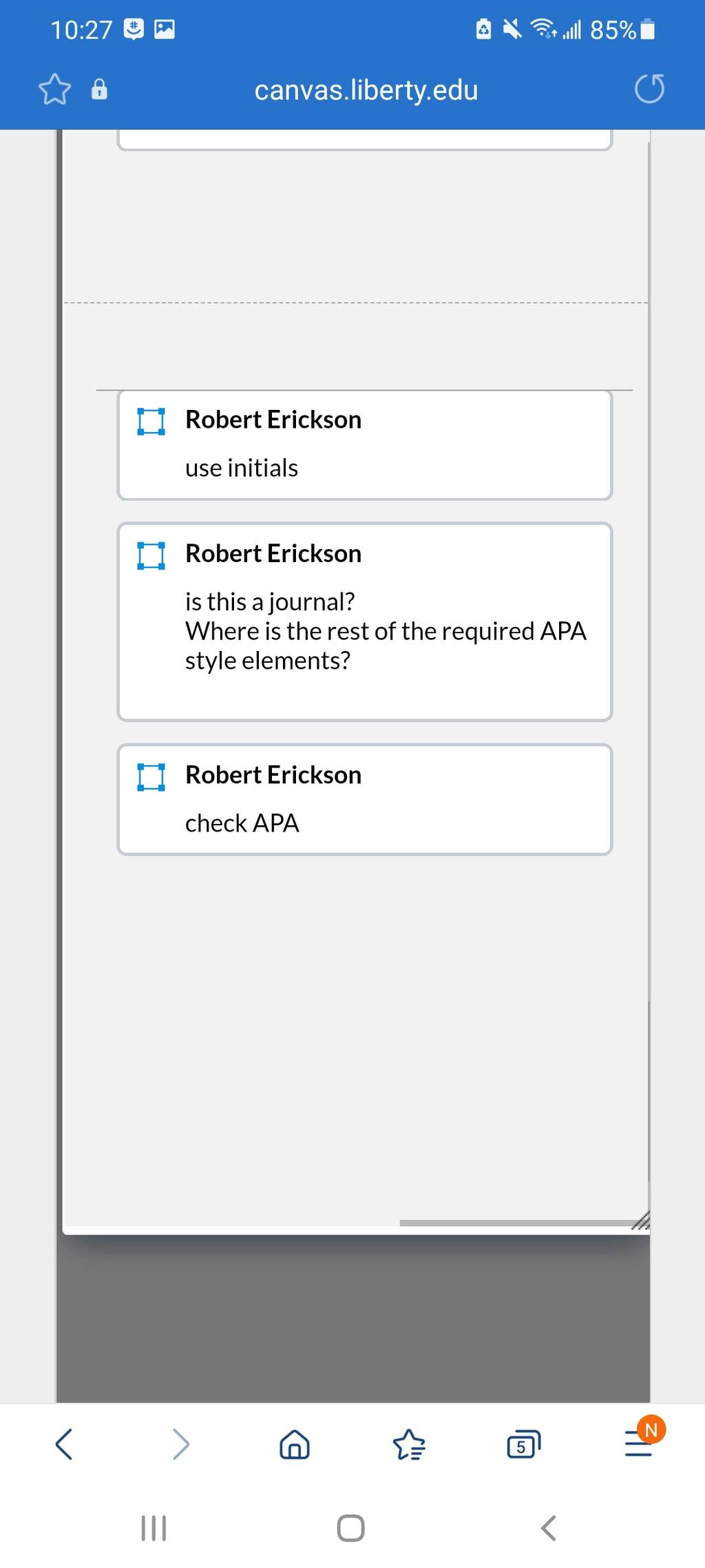705x1568 pixels.
Task: Open 'use initials' comment by Robert Erickson
Action: click(x=365, y=445)
